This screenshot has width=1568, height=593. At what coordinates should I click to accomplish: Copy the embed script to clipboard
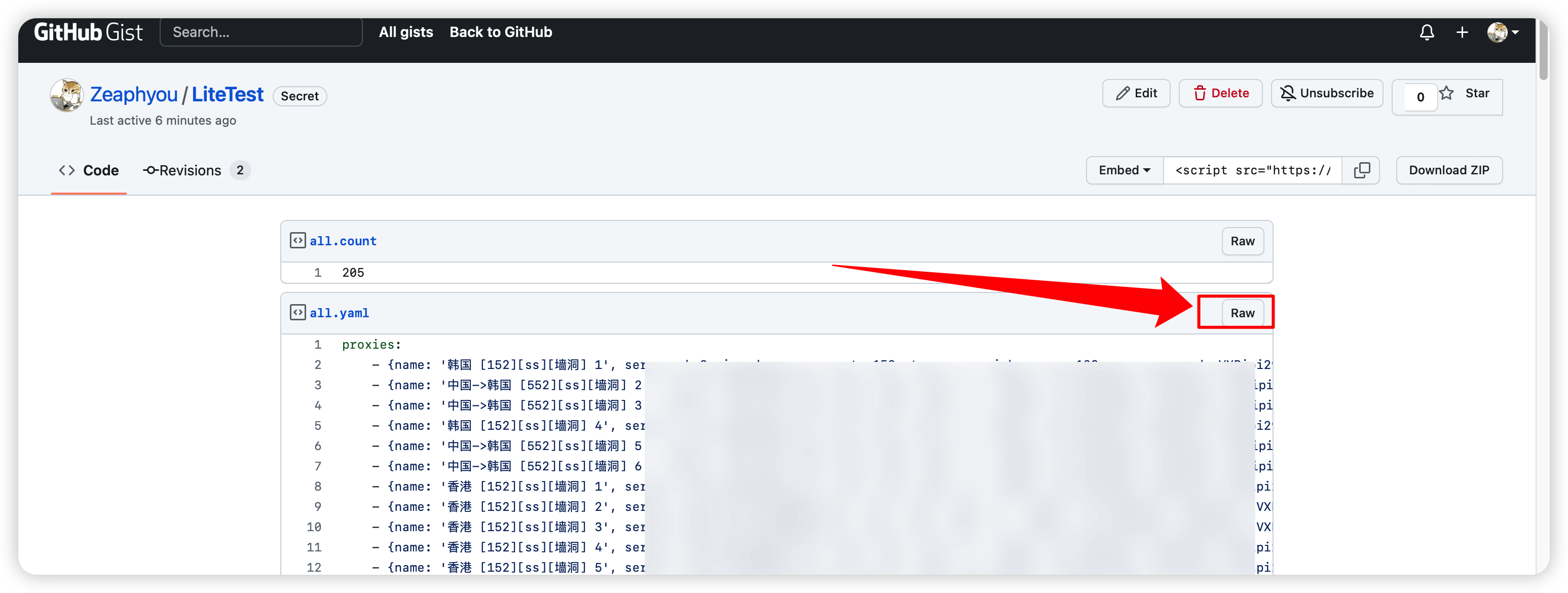tap(1361, 170)
